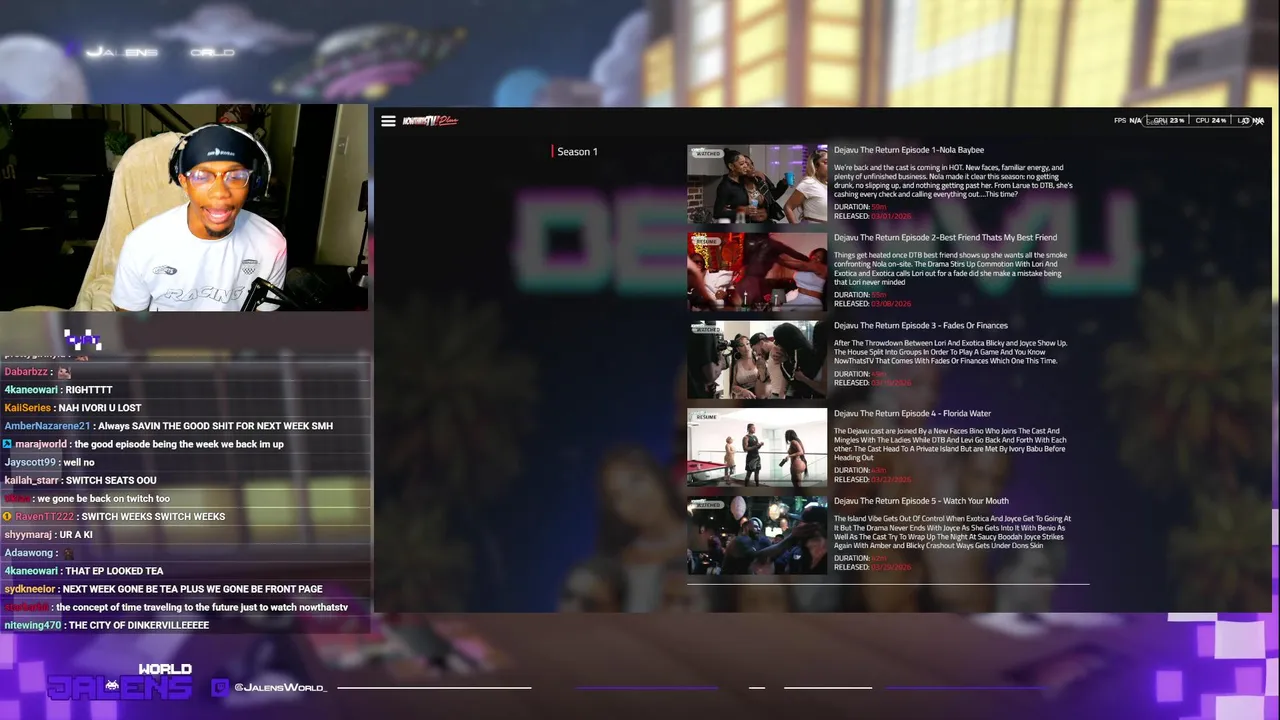This screenshot has width=1280, height=720.
Task: Click the GPU 23% overlay readout
Action: tap(1168, 121)
